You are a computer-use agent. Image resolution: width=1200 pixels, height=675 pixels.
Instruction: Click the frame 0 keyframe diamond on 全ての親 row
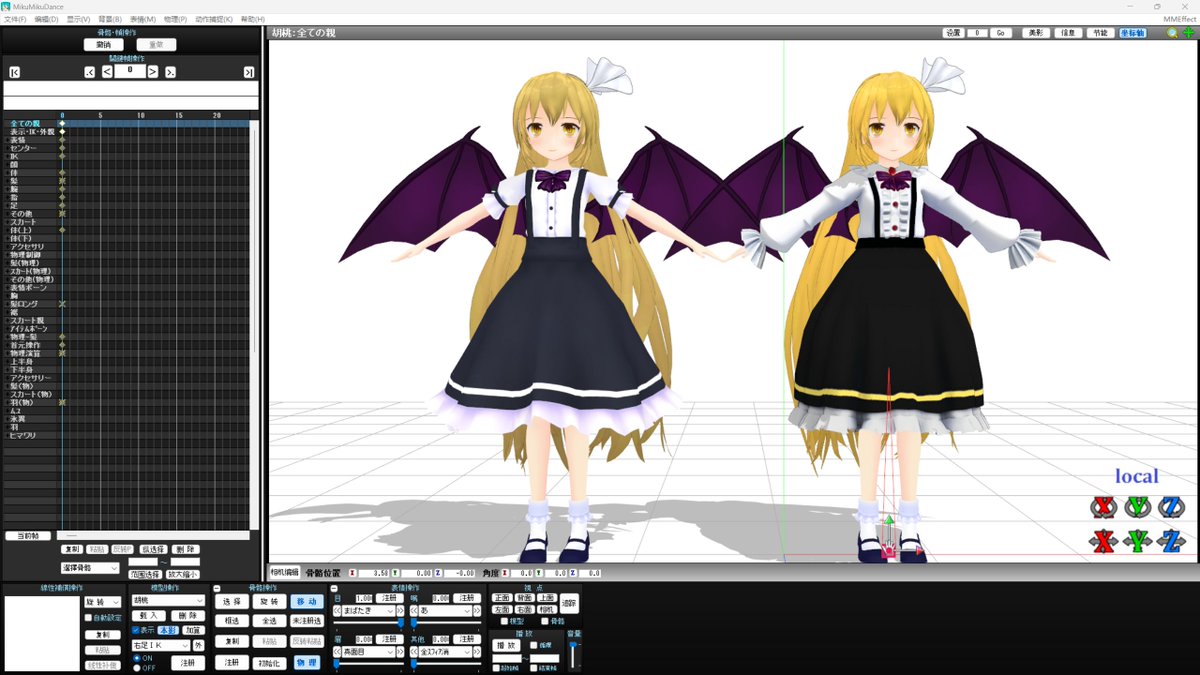point(62,123)
